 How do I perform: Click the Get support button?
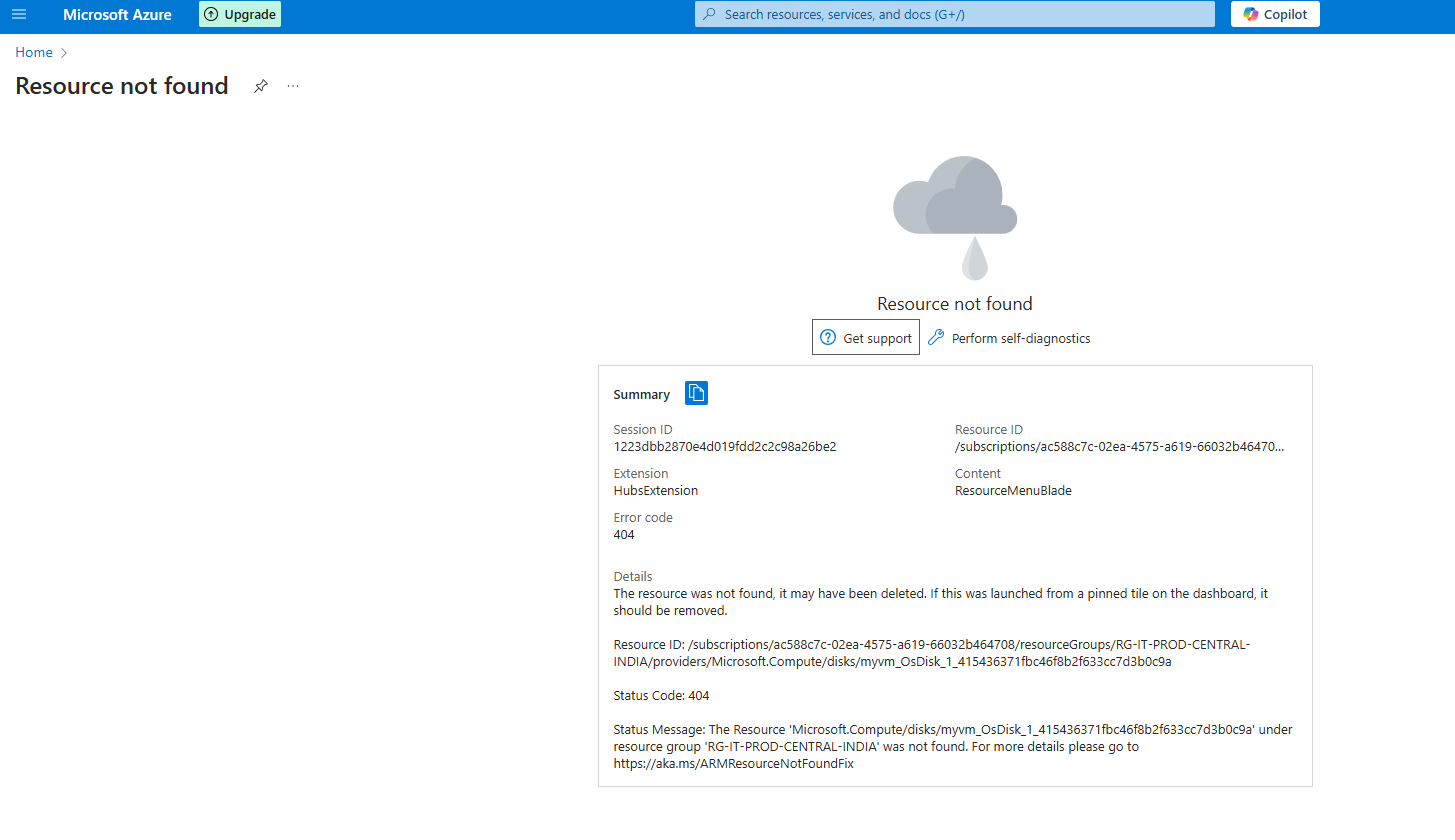click(866, 338)
